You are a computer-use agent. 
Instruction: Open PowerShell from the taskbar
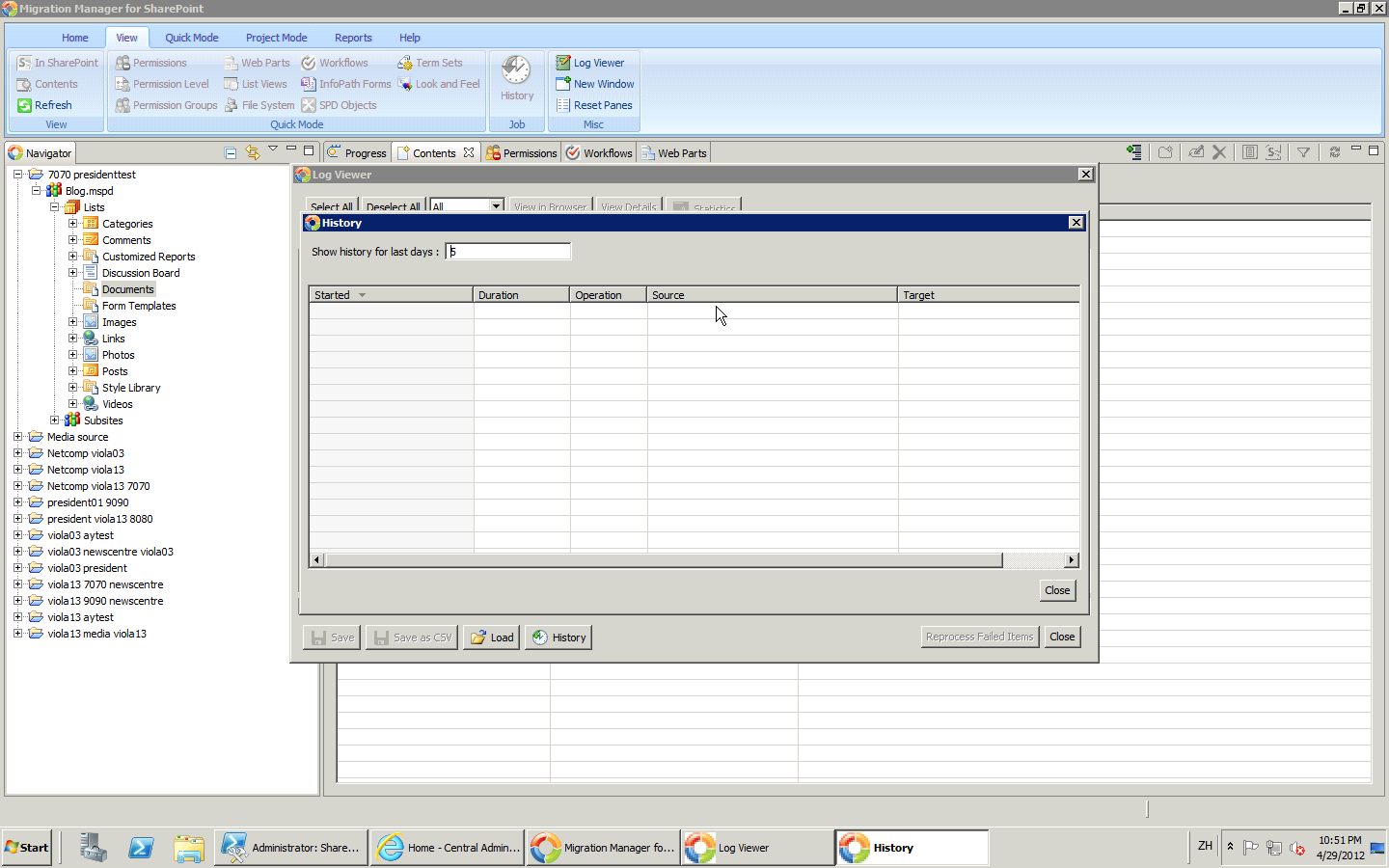click(x=141, y=848)
